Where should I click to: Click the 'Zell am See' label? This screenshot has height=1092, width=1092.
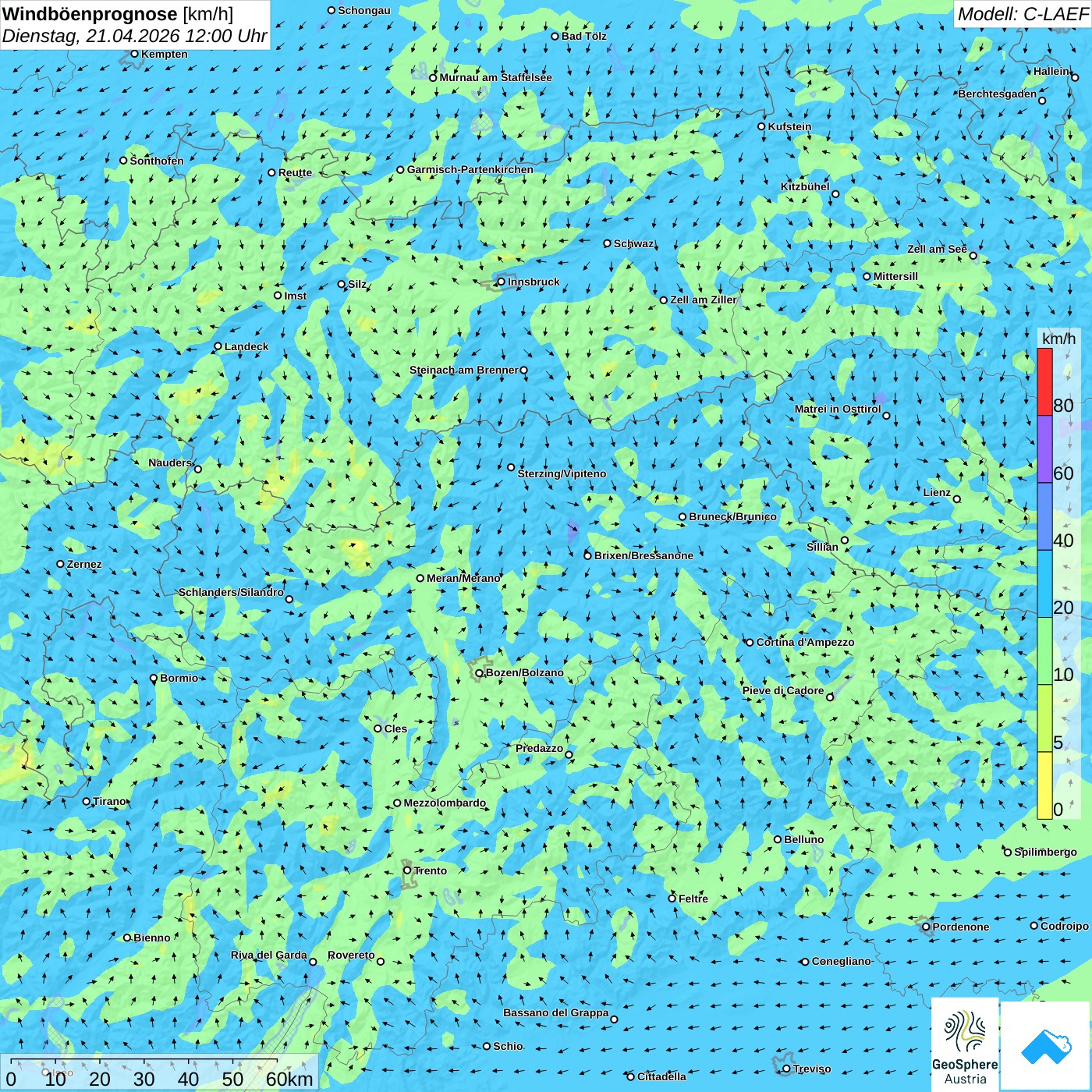(937, 249)
